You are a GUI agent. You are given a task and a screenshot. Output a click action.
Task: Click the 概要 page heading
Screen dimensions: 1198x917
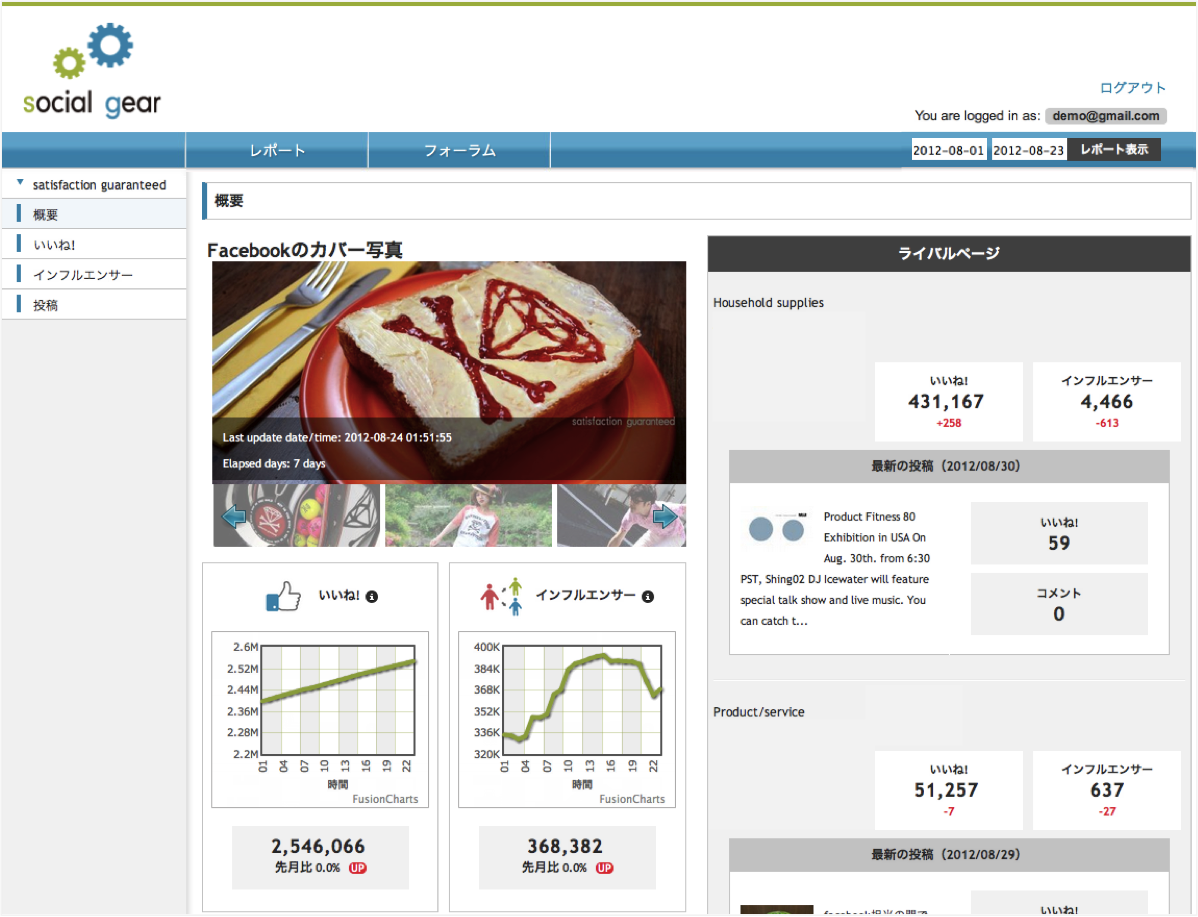229,201
